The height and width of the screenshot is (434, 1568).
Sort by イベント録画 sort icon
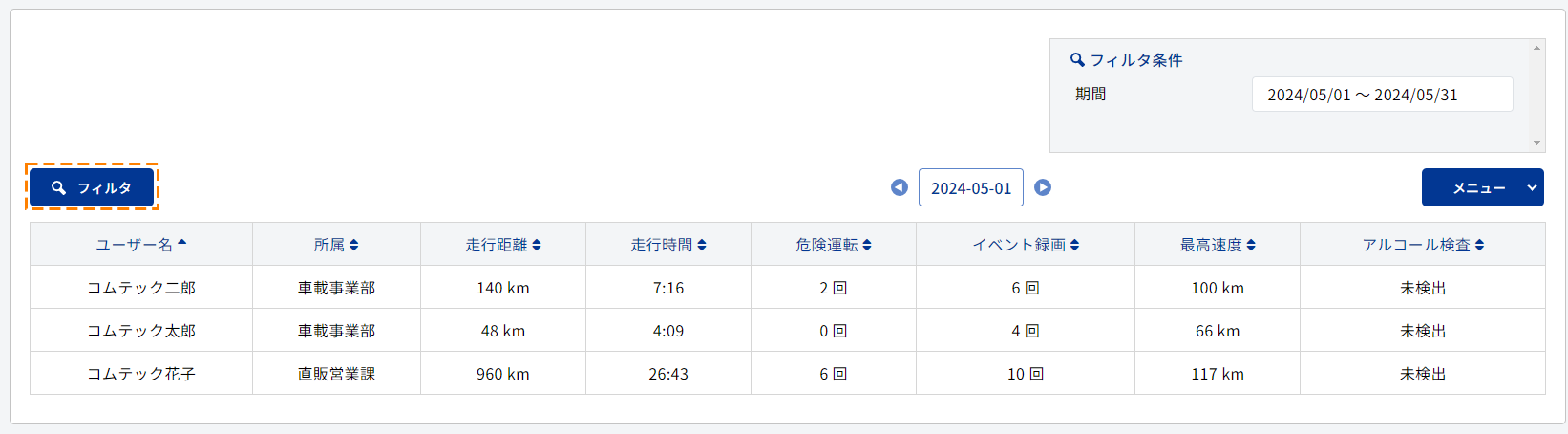[x=1074, y=245]
